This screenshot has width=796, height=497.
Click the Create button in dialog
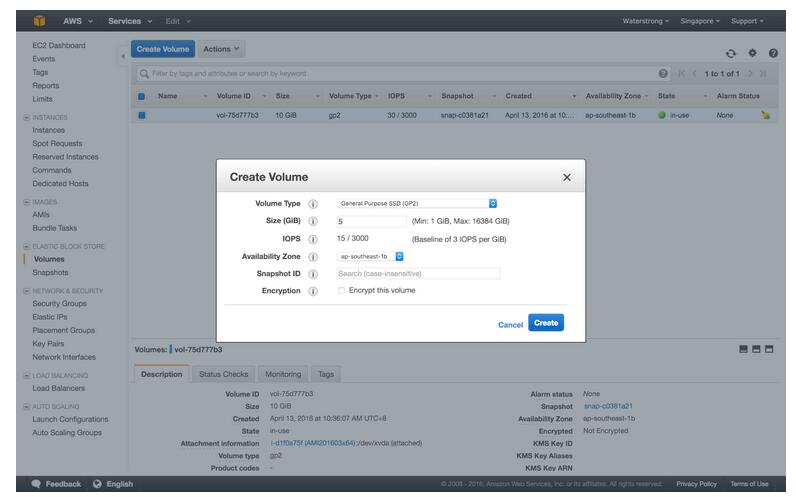[546, 323]
